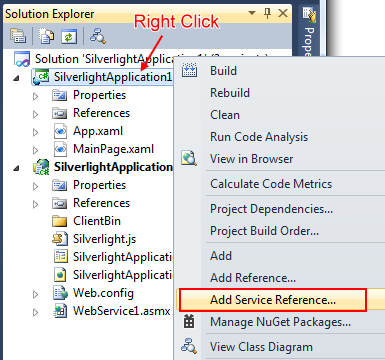Select Rebuild in the context menu

(230, 93)
